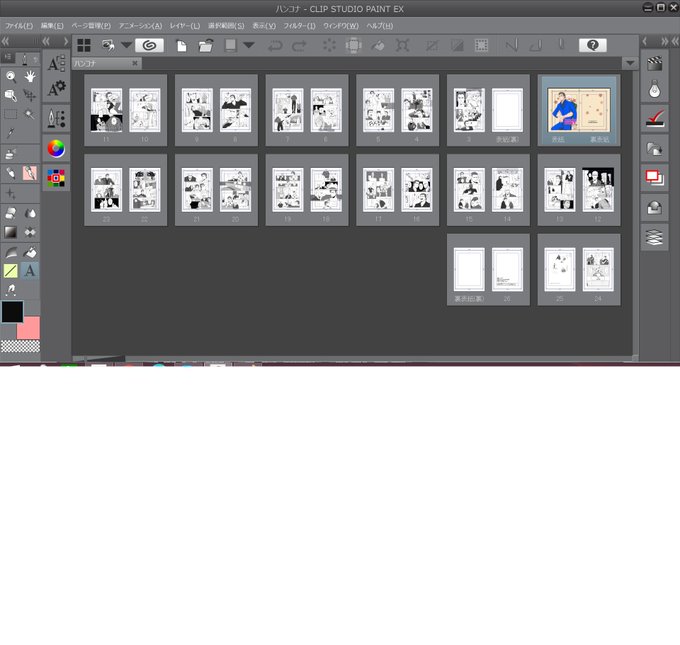Select the Pencil tool with pink highlight
The height and width of the screenshot is (645, 680).
click(30, 174)
